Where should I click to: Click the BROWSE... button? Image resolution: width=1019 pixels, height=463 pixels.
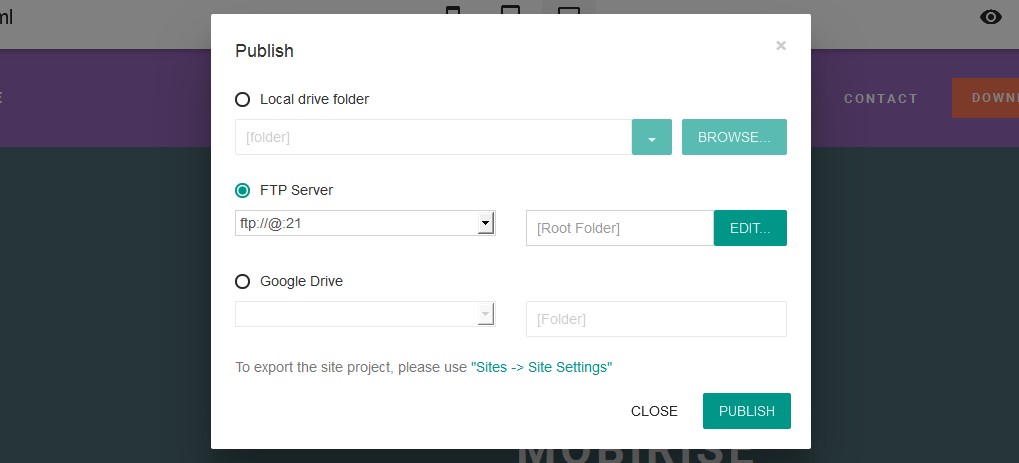pyautogui.click(x=734, y=137)
